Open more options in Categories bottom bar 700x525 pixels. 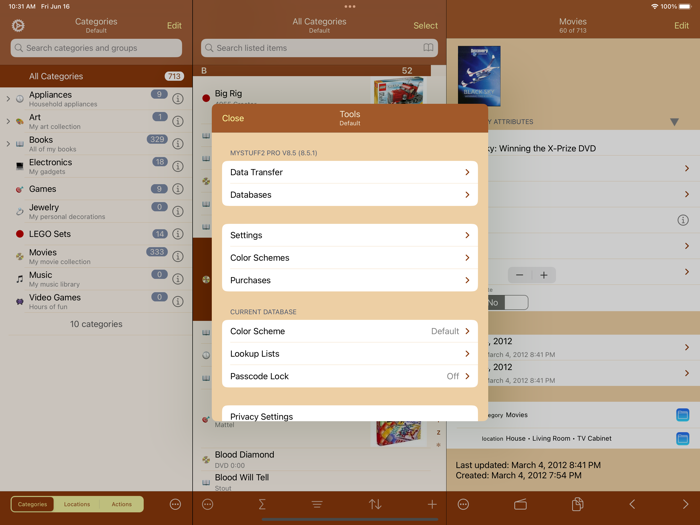click(x=175, y=504)
